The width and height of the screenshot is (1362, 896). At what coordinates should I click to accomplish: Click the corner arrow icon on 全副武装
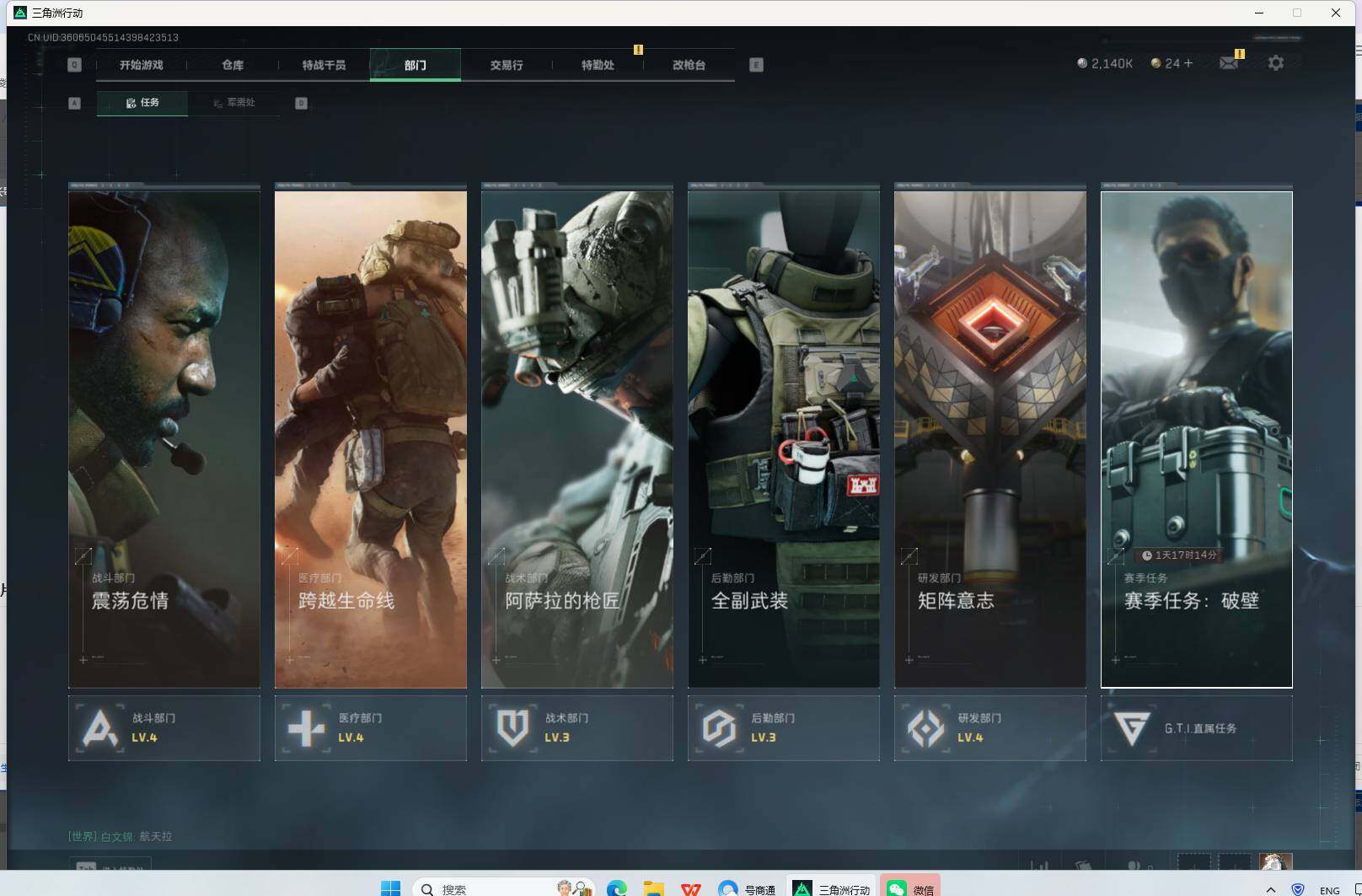click(x=702, y=556)
